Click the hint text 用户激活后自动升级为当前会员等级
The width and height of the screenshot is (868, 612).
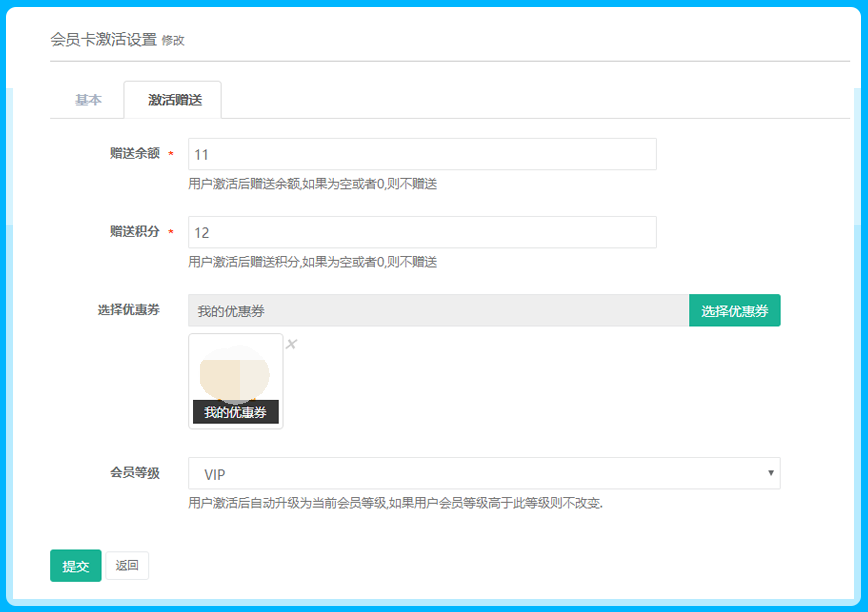click(x=395, y=503)
